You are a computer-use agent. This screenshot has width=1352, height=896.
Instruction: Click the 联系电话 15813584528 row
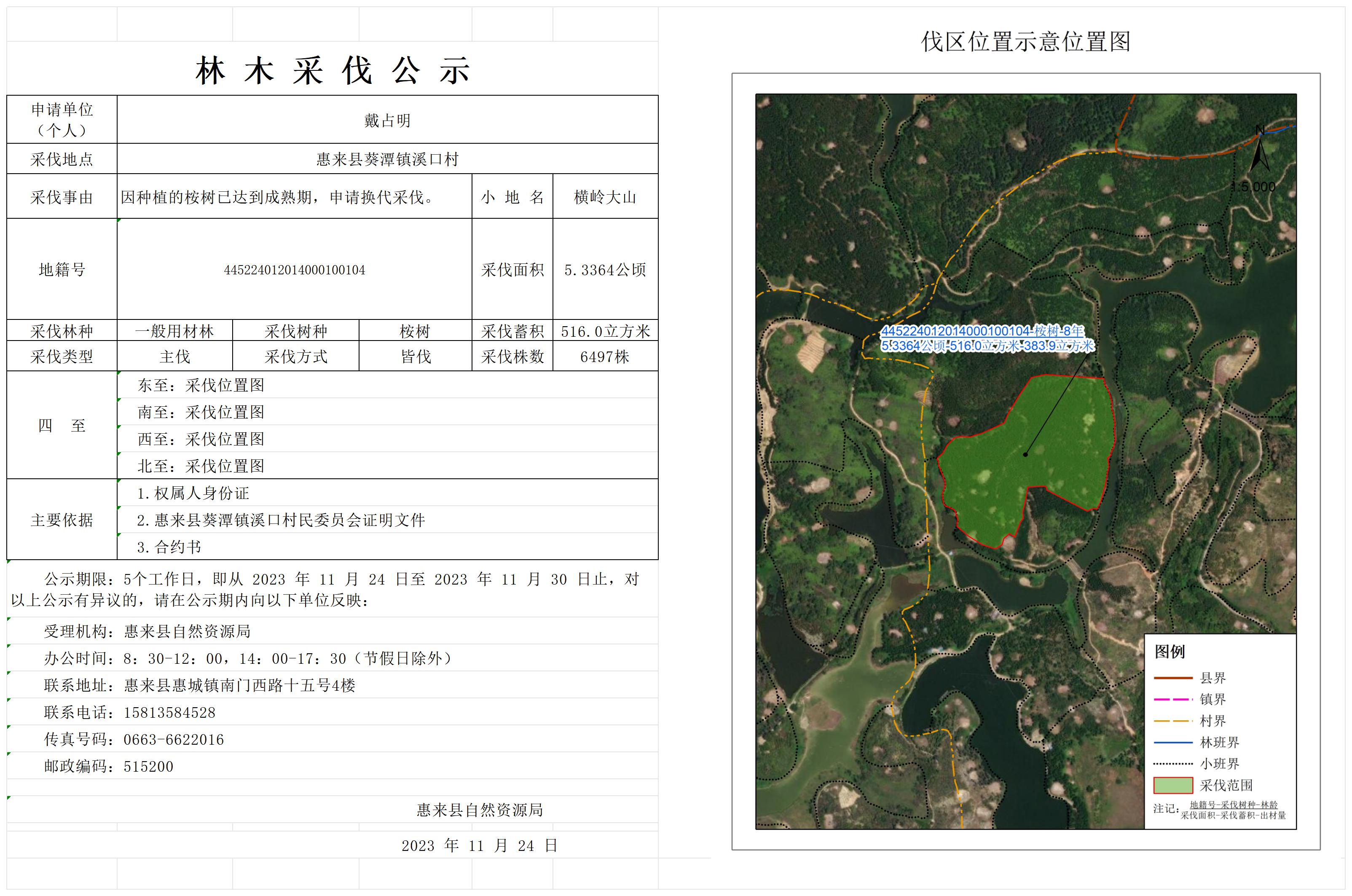[x=130, y=713]
